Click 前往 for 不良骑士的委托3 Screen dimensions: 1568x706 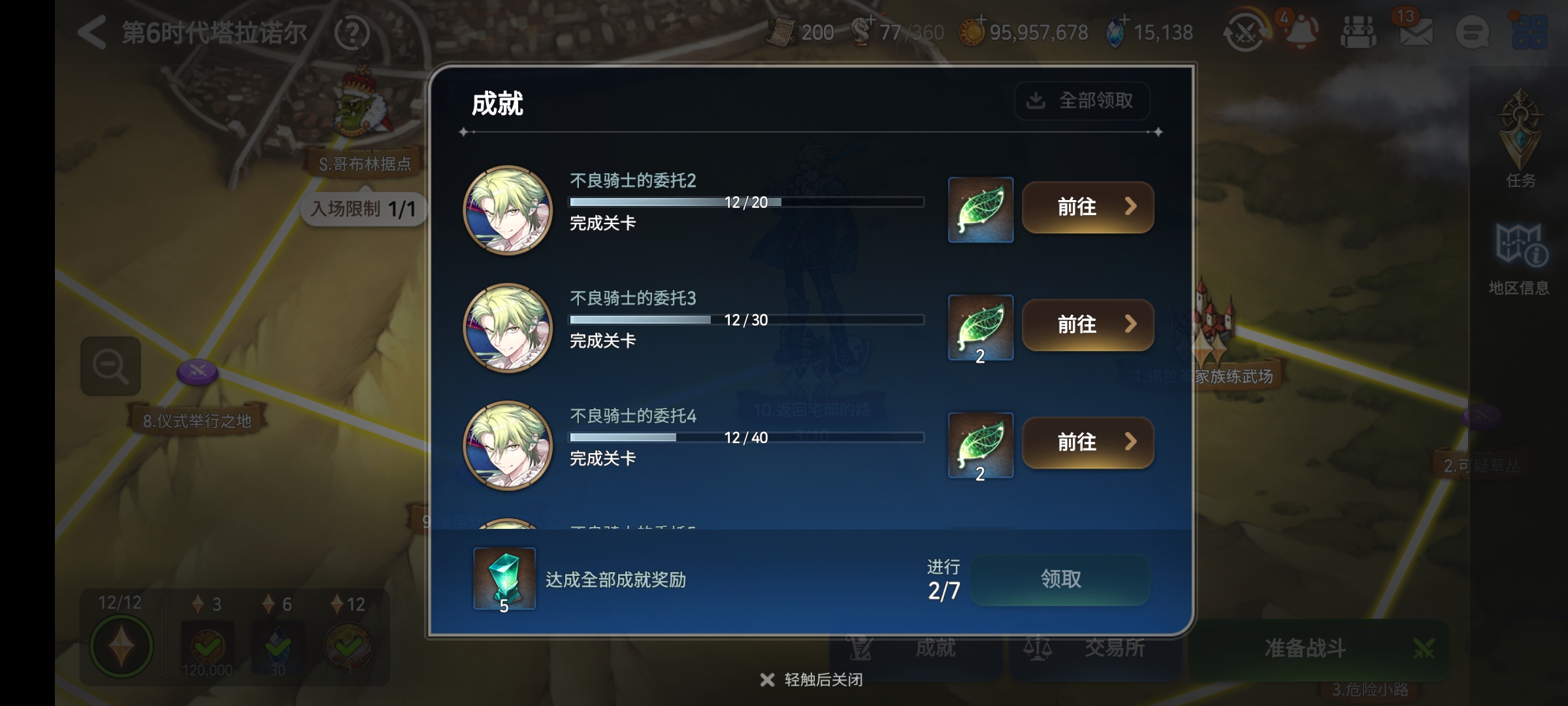pos(1088,325)
